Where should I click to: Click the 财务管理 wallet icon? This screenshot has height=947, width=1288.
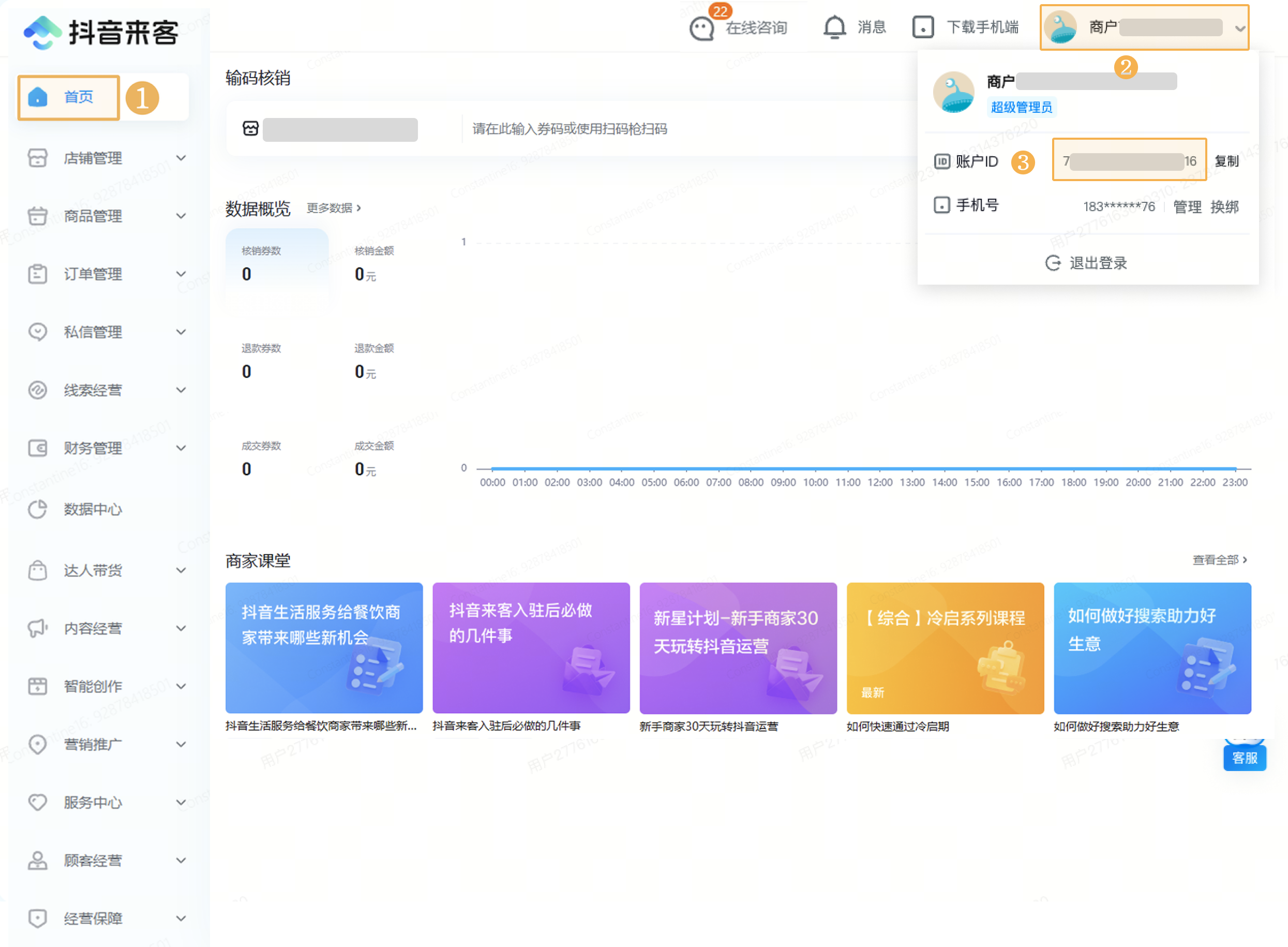tap(38, 448)
